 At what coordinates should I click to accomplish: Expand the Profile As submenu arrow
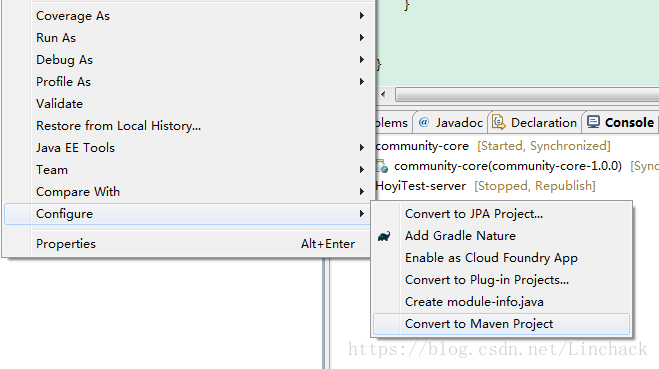[361, 82]
